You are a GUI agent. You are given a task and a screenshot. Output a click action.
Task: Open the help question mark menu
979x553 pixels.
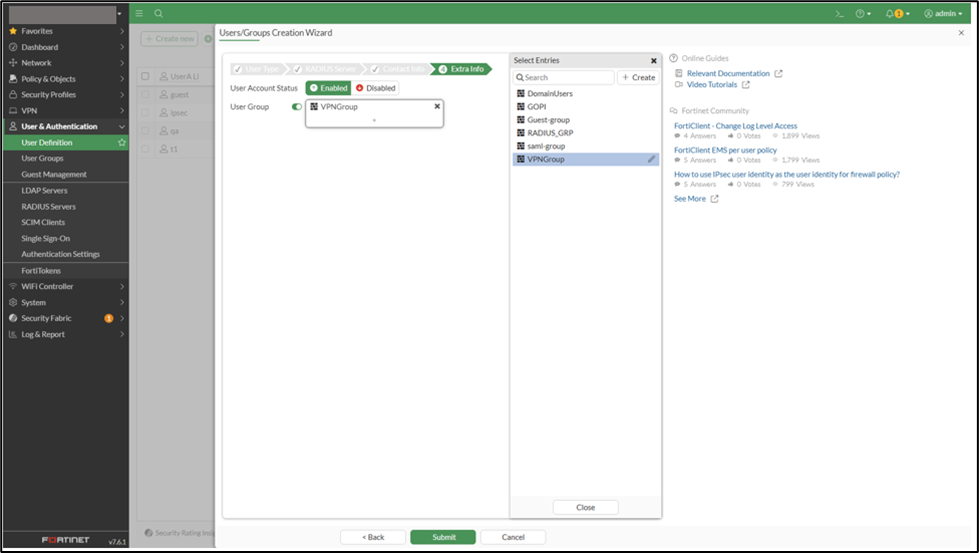click(863, 14)
